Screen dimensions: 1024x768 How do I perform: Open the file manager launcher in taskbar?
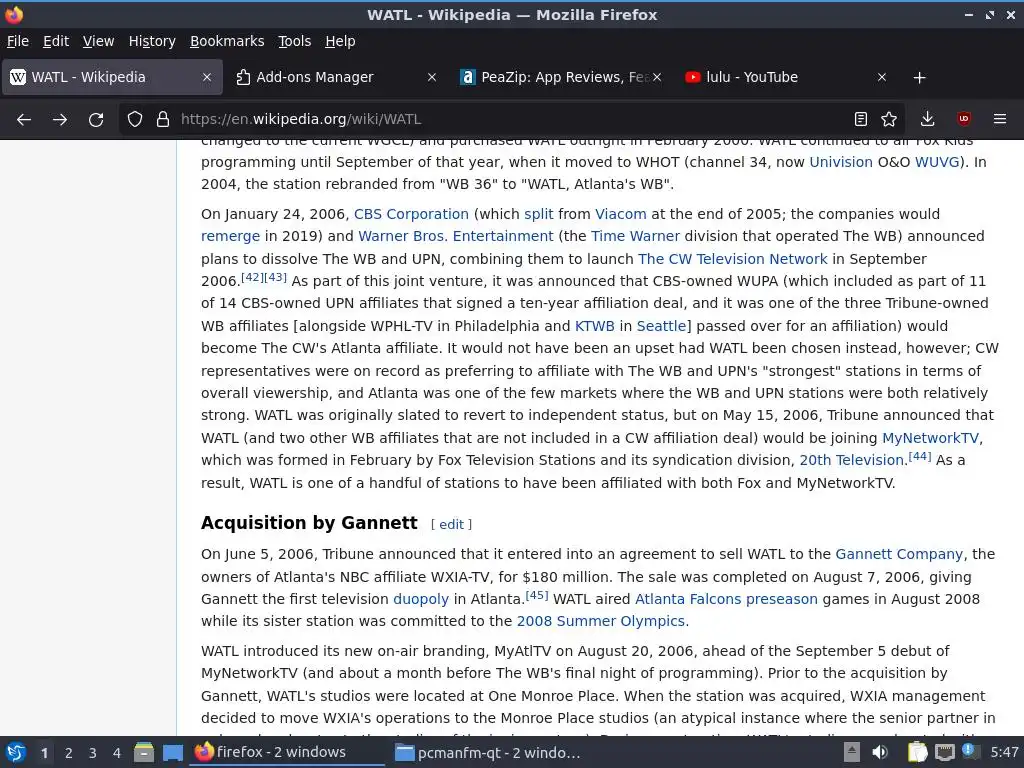tap(144, 752)
